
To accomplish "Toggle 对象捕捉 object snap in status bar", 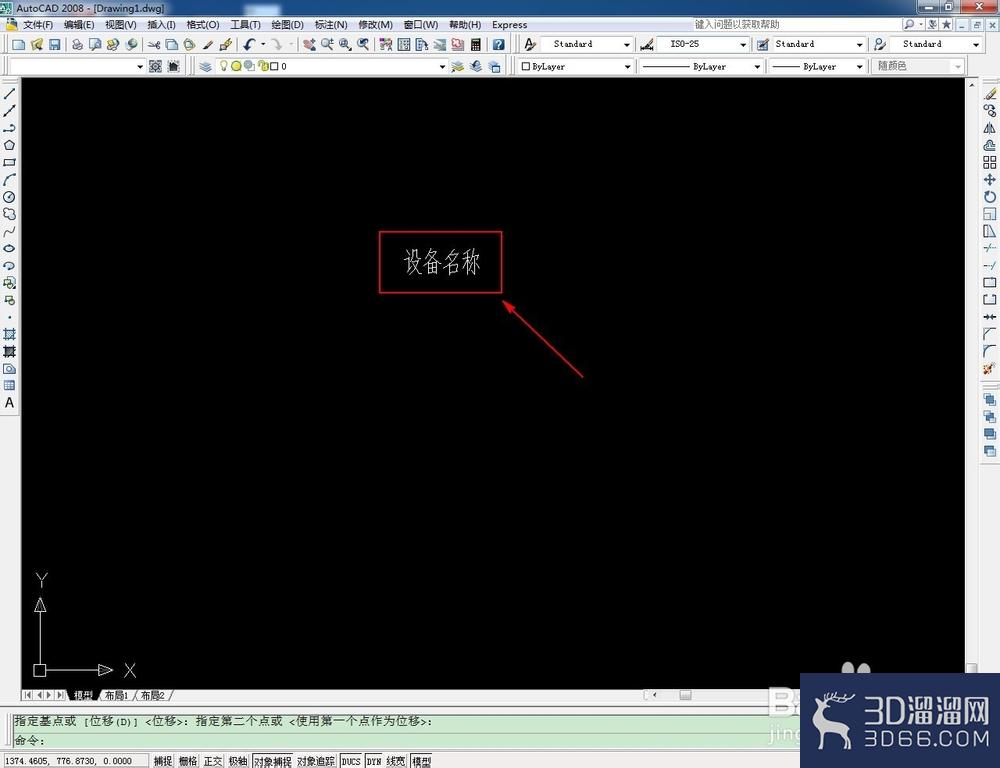I will click(272, 761).
